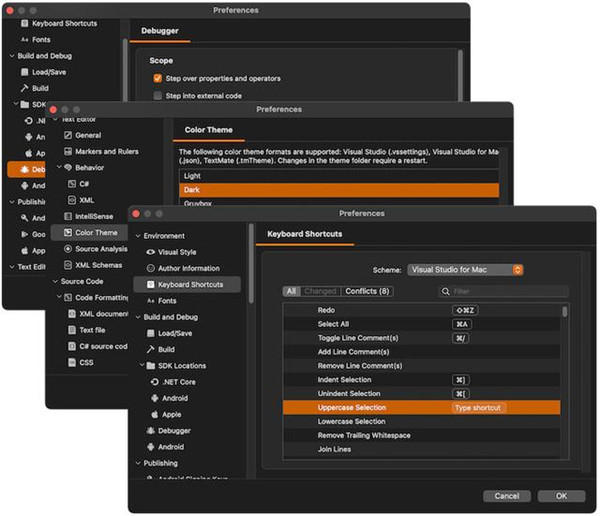Click the Filter search field

click(505, 291)
